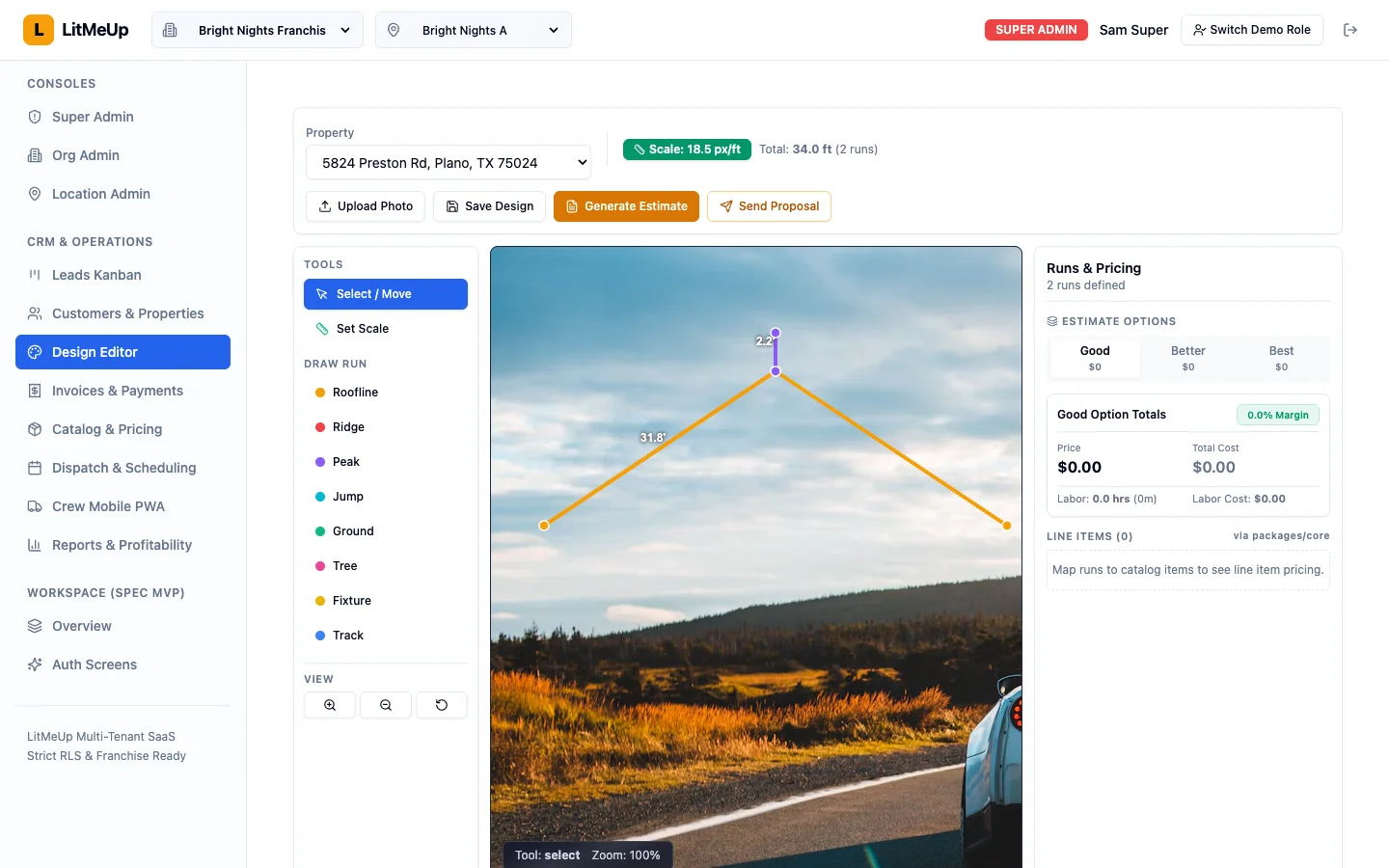Screen dimensions: 1389x868
Task: Open Org Admin console
Action: pyautogui.click(x=123, y=155)
